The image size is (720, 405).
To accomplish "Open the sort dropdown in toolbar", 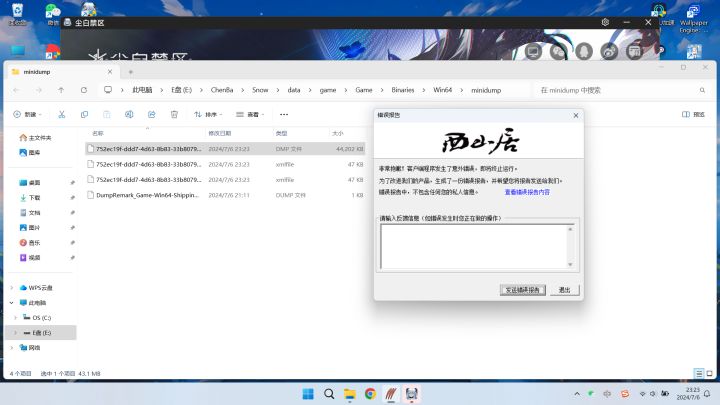I will (208, 114).
